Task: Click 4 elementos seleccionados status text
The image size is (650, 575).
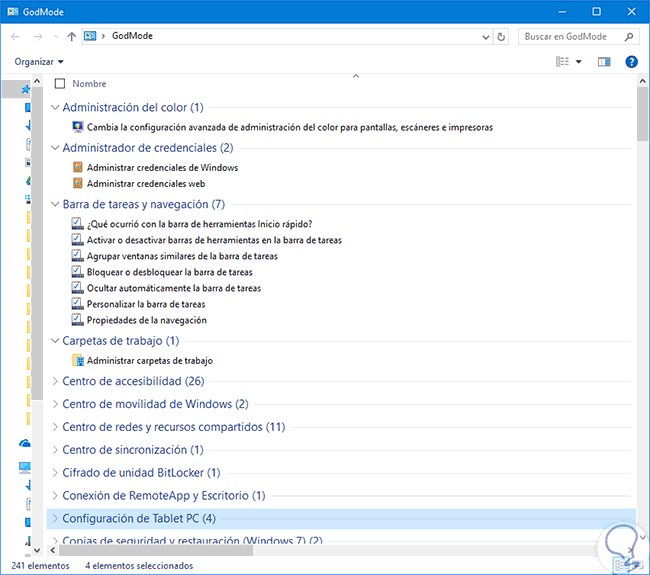Action: tap(139, 565)
